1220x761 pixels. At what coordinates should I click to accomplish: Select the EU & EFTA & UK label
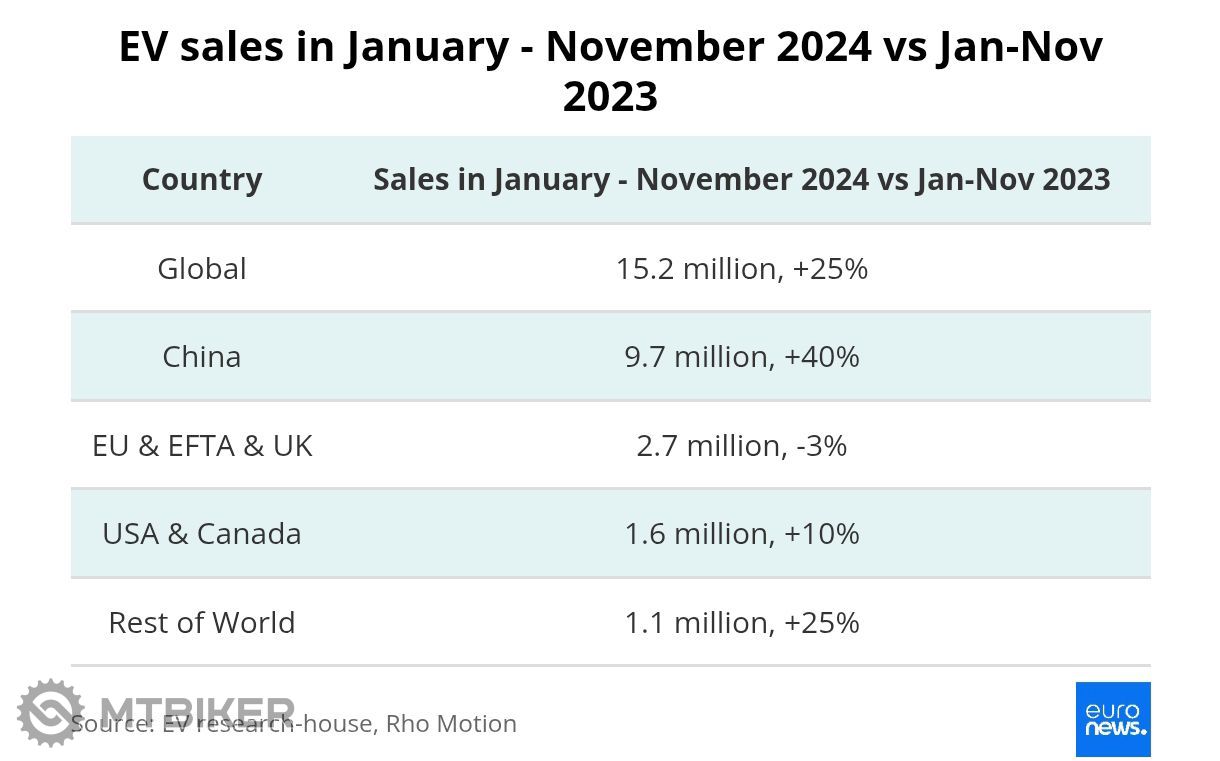coord(202,445)
